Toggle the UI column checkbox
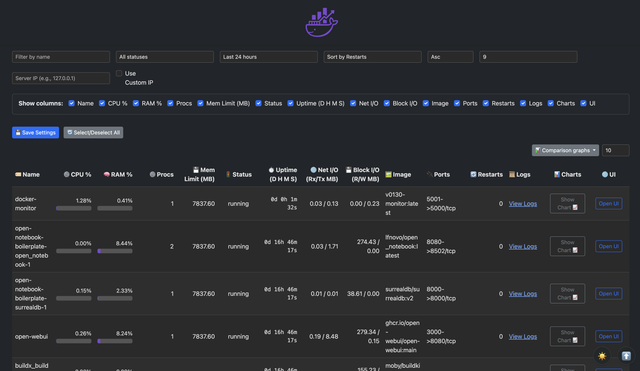 pos(583,103)
